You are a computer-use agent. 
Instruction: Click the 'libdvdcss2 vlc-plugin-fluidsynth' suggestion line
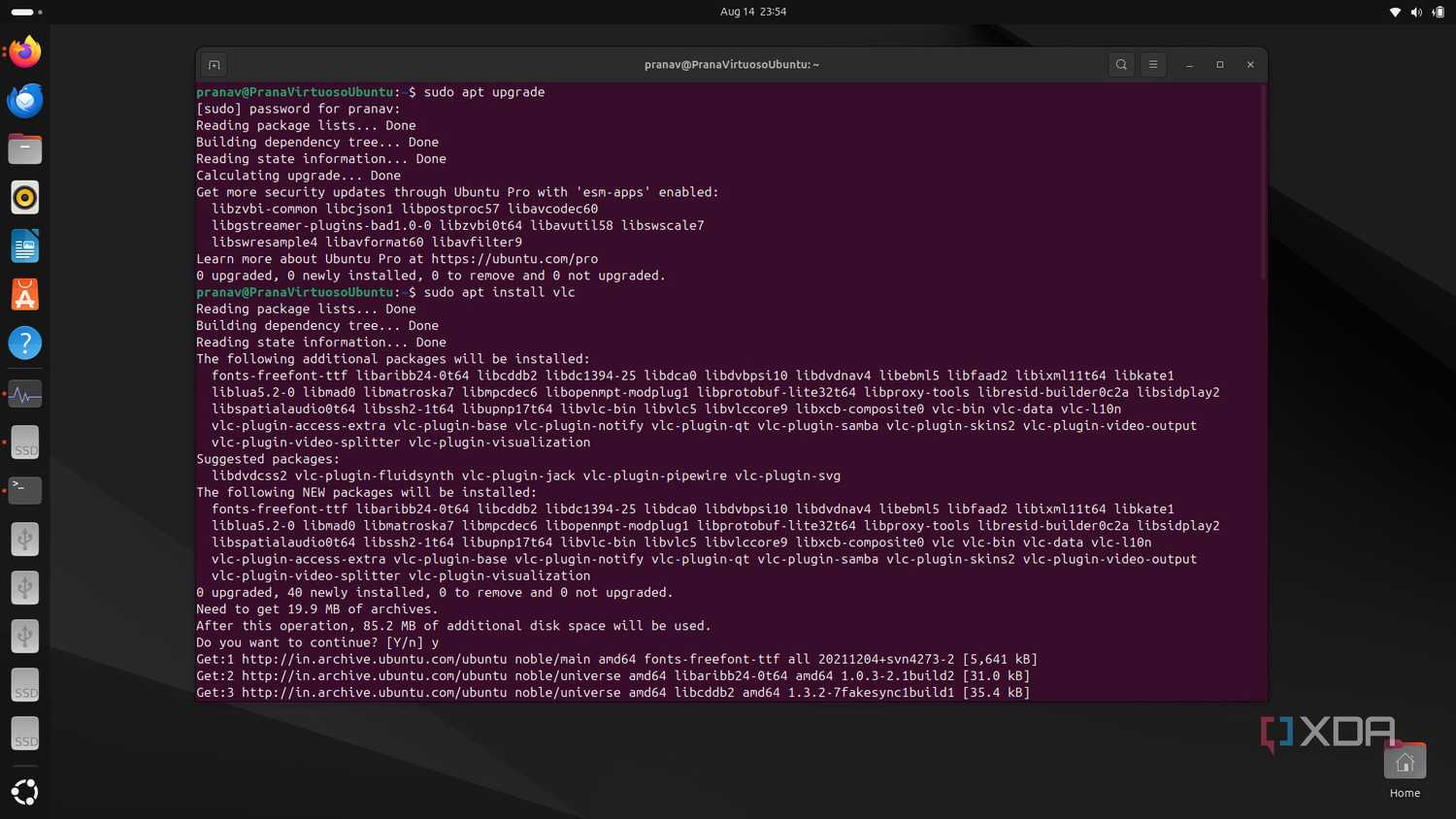[x=526, y=475]
